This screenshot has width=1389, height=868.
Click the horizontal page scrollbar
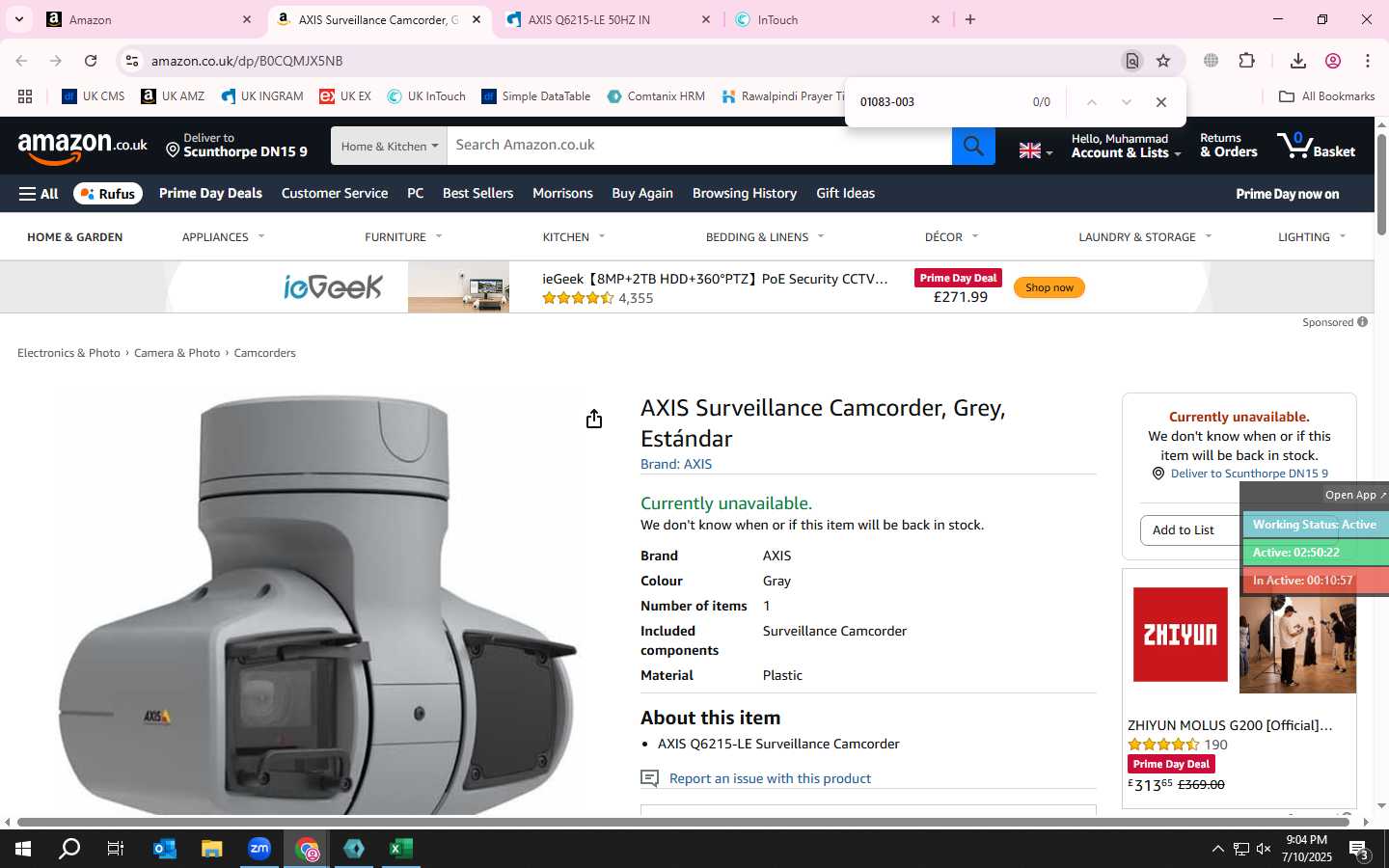681,823
